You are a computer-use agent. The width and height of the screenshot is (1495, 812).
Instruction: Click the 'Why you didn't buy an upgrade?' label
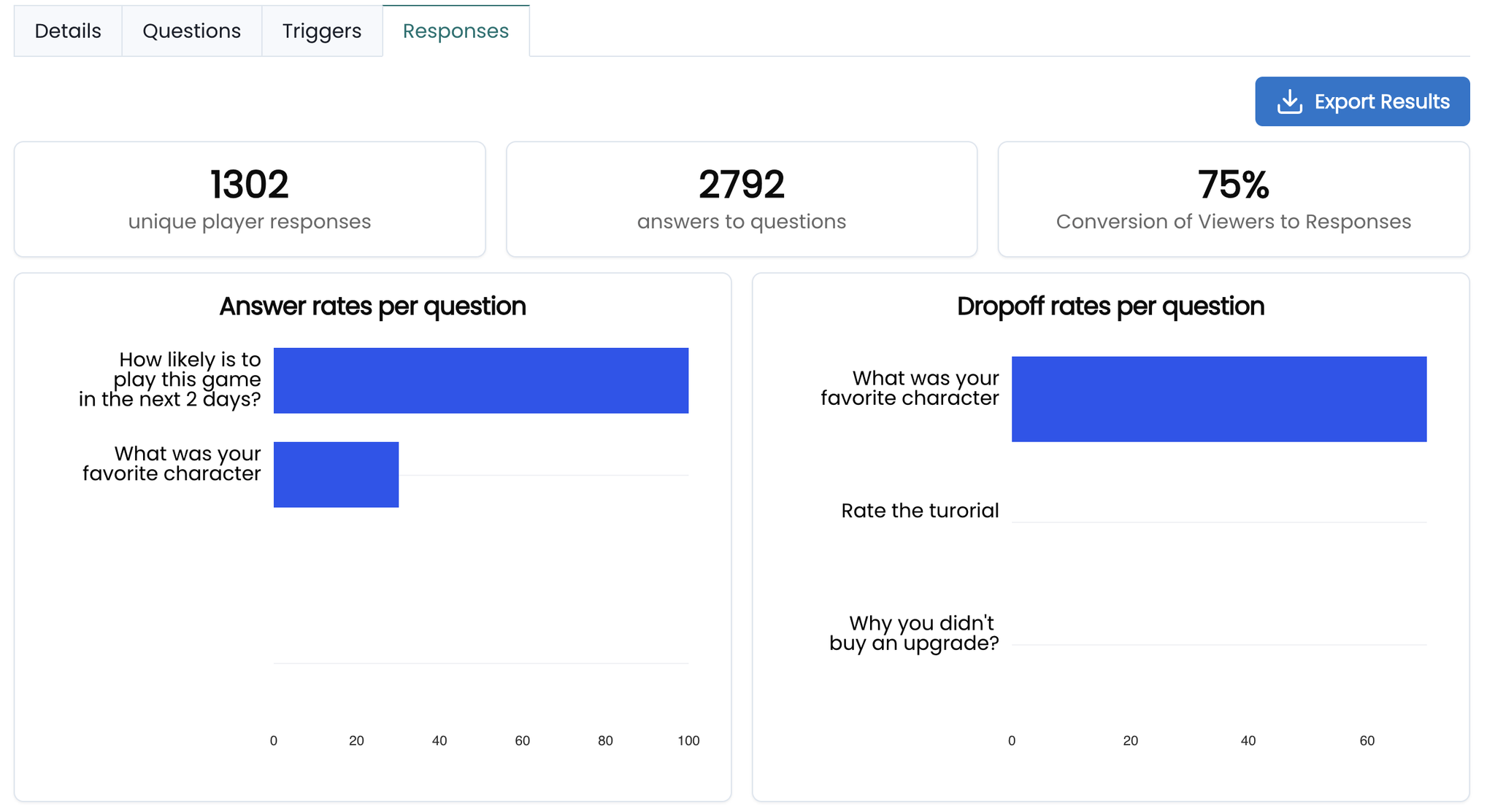coord(914,633)
